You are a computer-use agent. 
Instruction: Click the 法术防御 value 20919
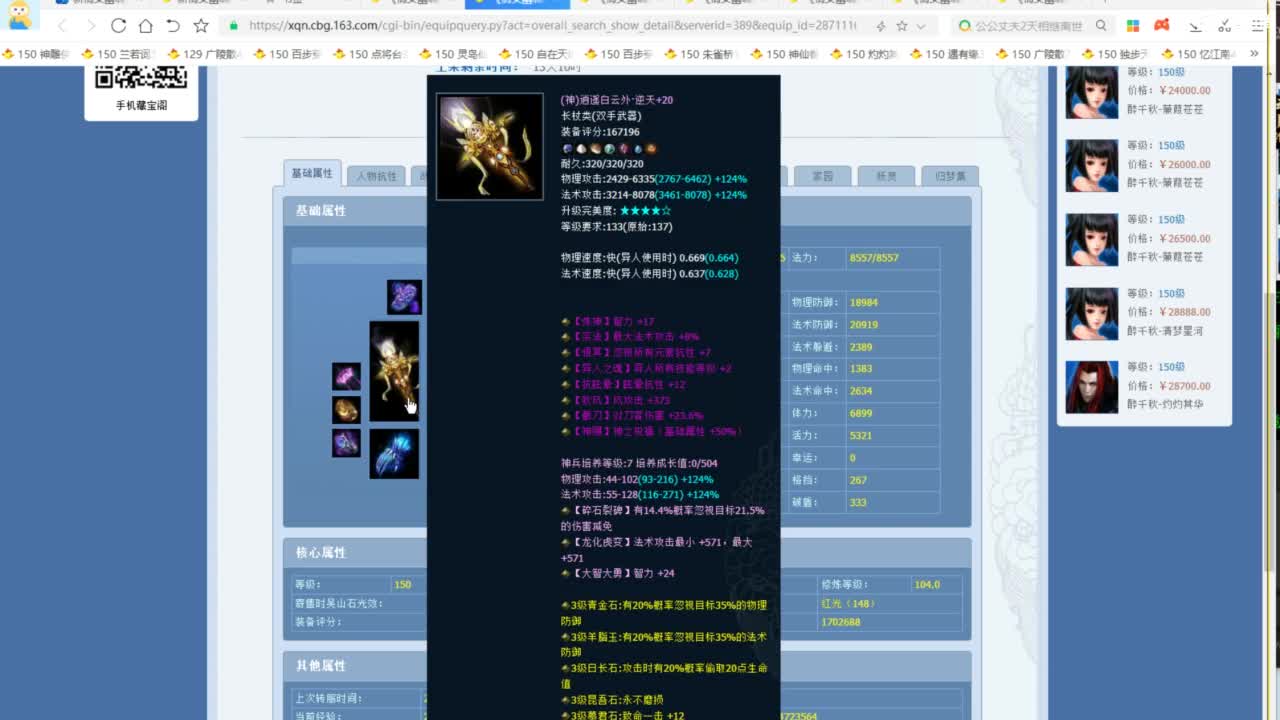(864, 324)
